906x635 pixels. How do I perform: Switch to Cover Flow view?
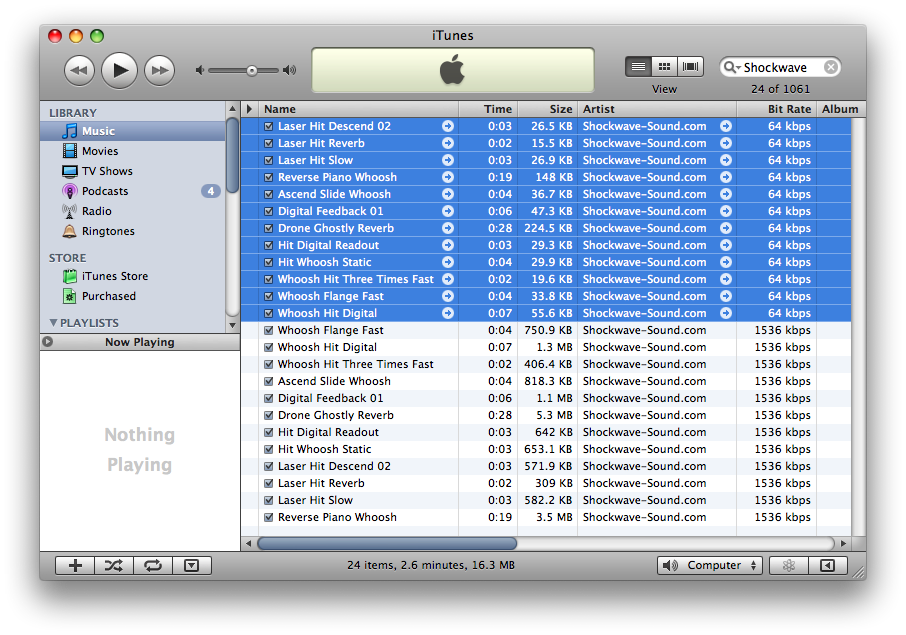tap(691, 67)
